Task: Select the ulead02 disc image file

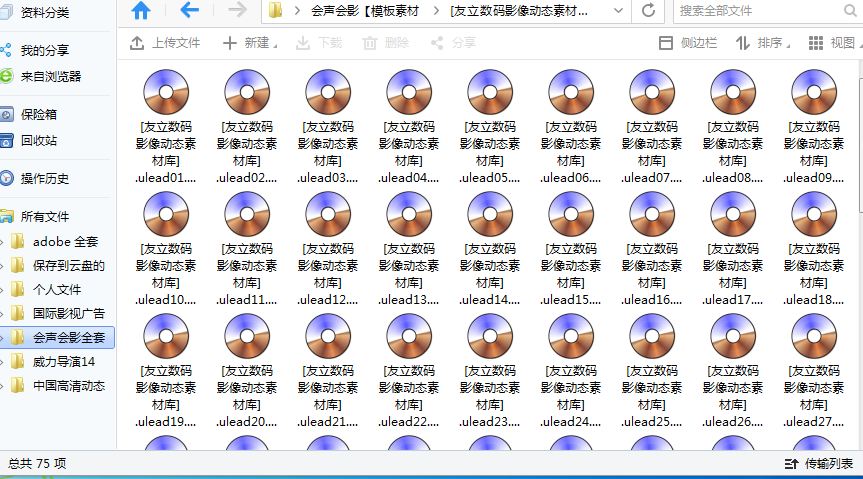Action: tap(247, 126)
